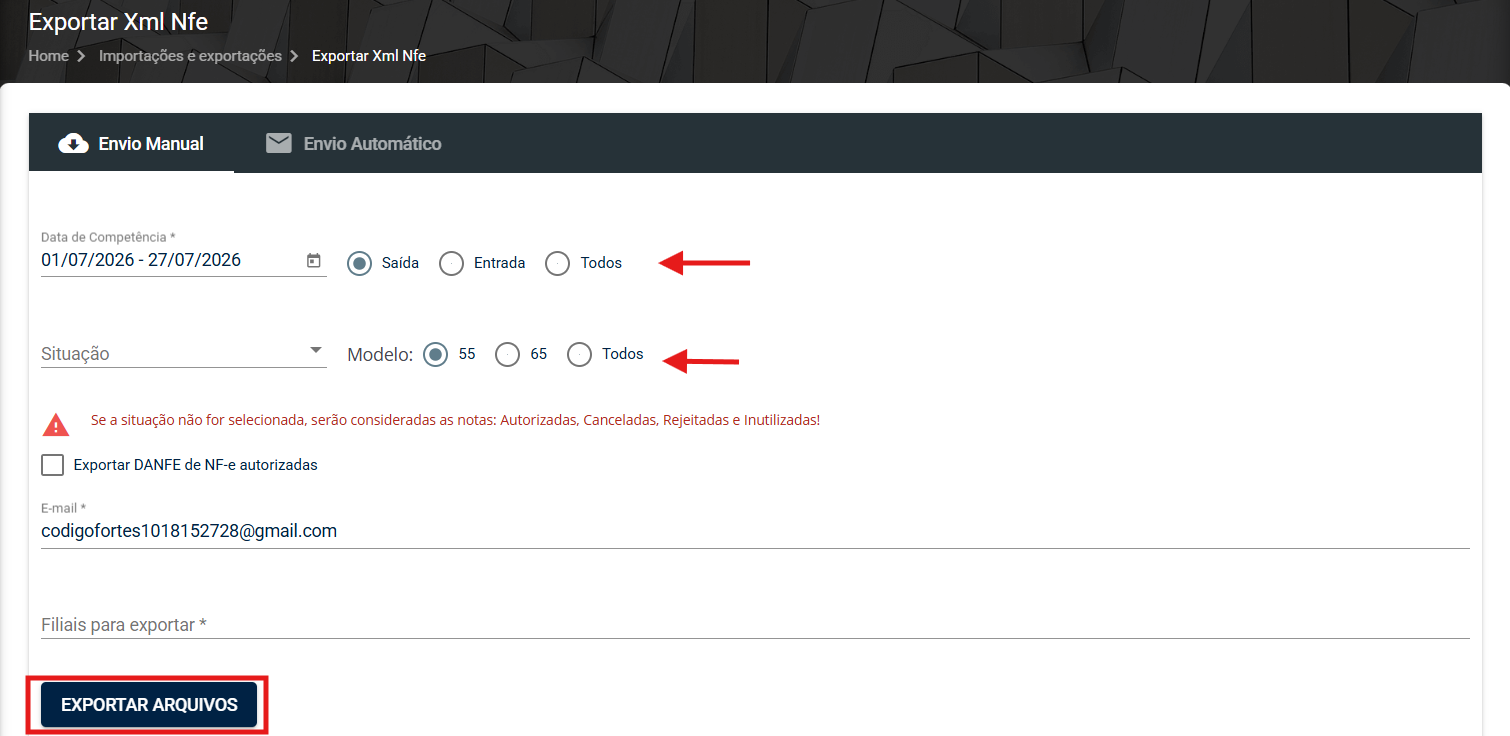Click breadcrumb chevron after Home
1510x736 pixels.
[x=82, y=56]
